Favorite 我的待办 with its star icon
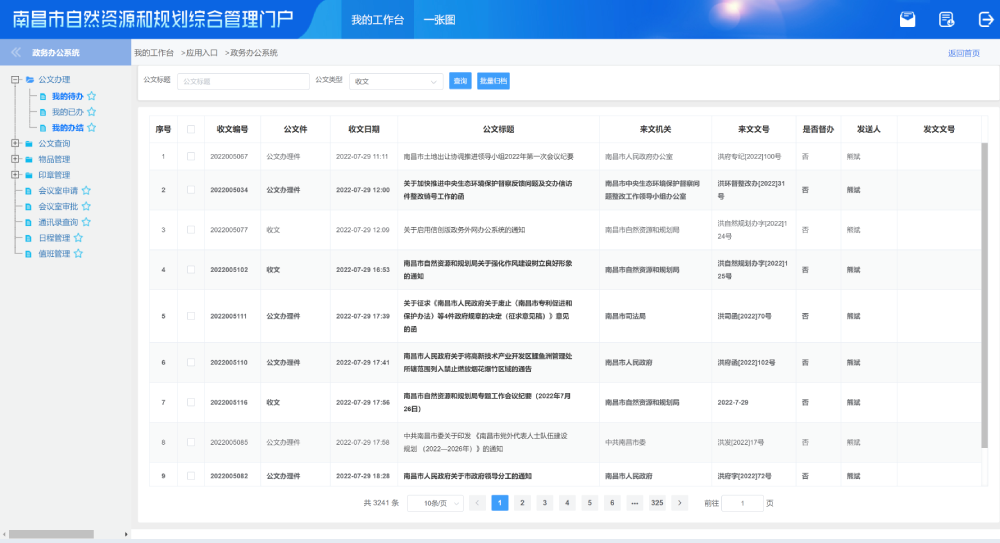Image resolution: width=1000 pixels, height=543 pixels. coord(92,96)
